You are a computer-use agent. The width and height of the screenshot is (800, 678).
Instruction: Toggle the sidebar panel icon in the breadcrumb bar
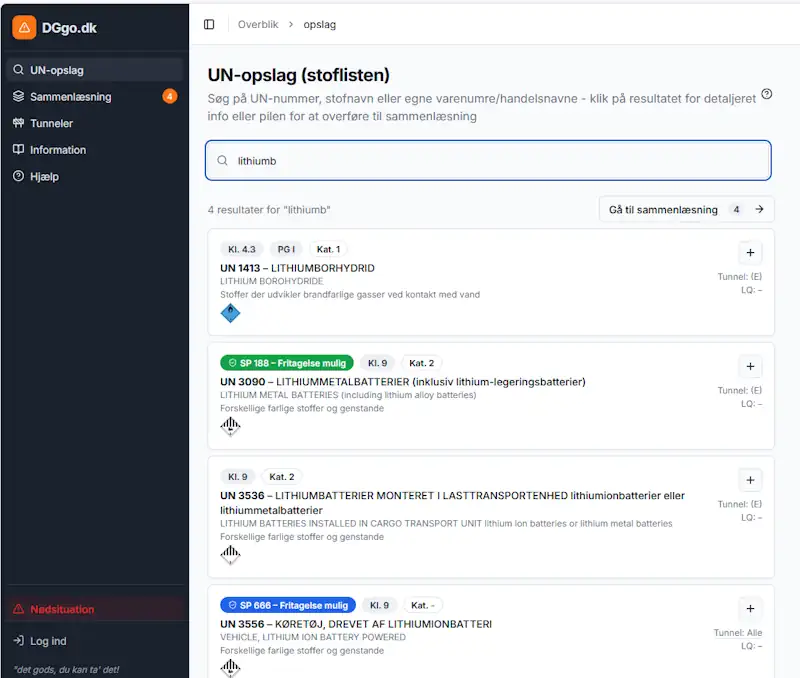click(x=210, y=24)
